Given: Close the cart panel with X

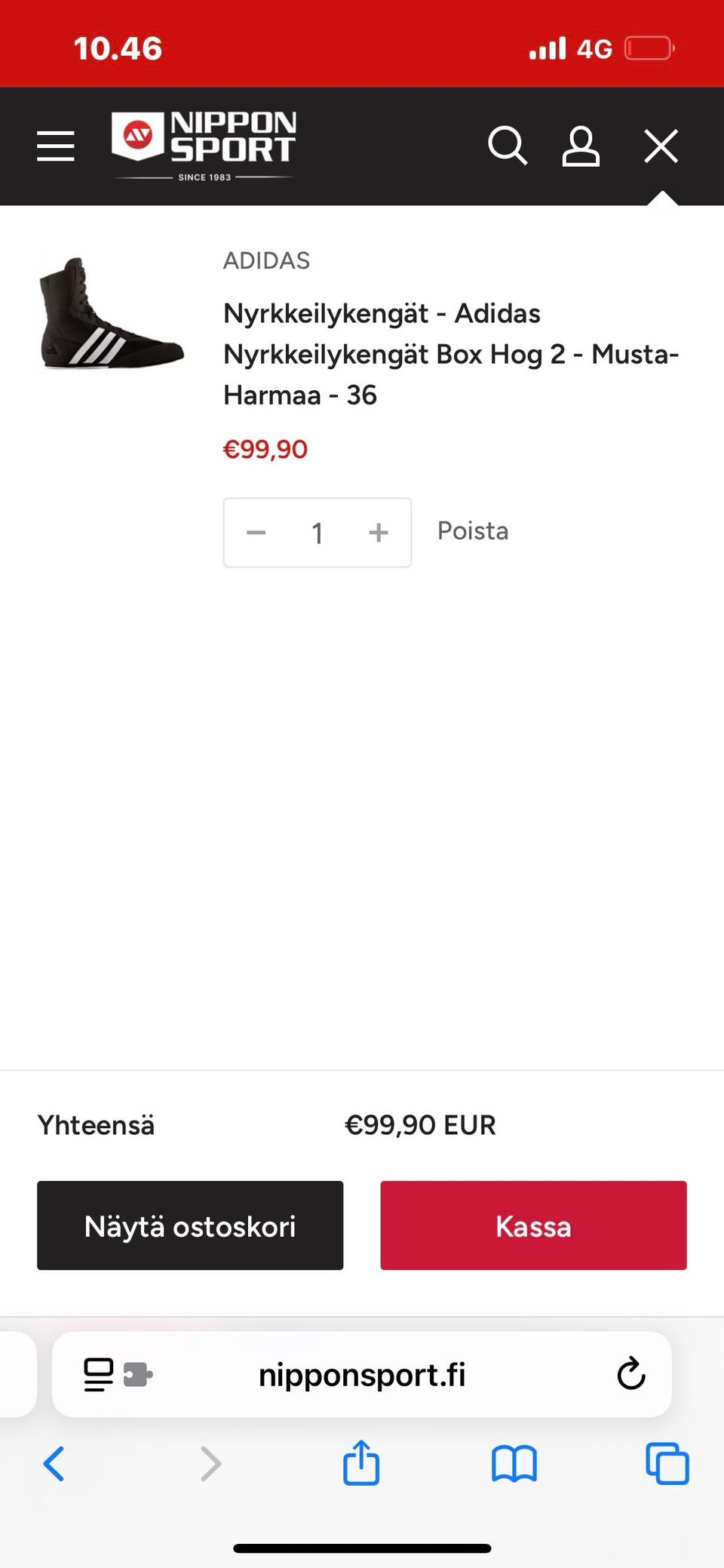Looking at the screenshot, I should point(661,146).
